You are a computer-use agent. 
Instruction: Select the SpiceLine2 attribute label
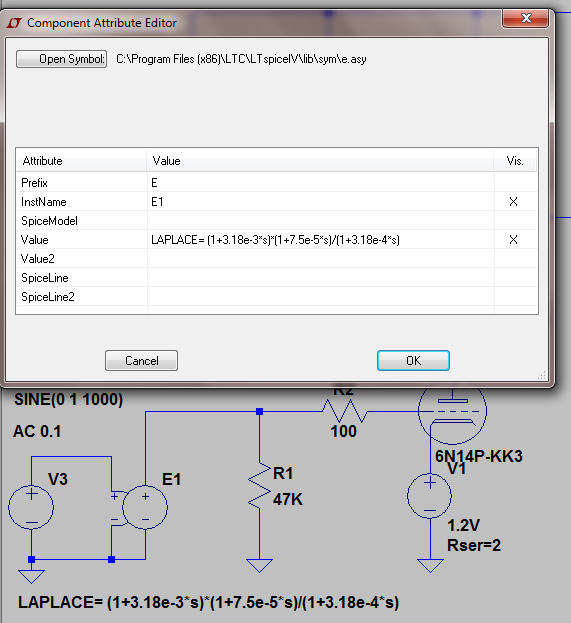click(48, 297)
